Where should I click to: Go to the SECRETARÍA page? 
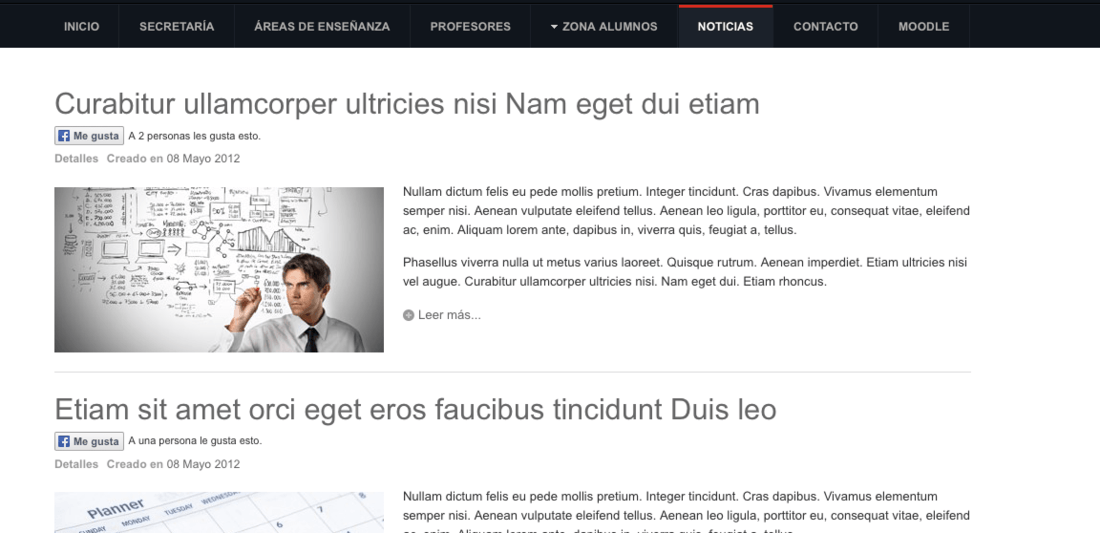pos(177,27)
